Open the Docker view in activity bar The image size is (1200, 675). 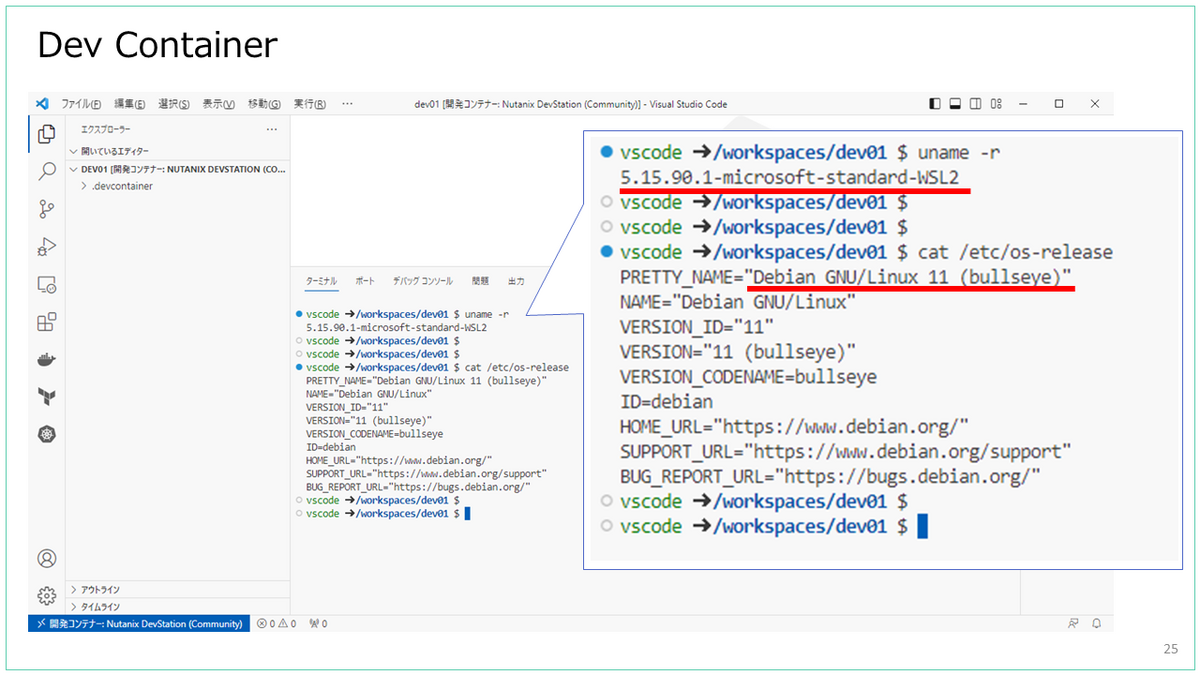pos(46,360)
